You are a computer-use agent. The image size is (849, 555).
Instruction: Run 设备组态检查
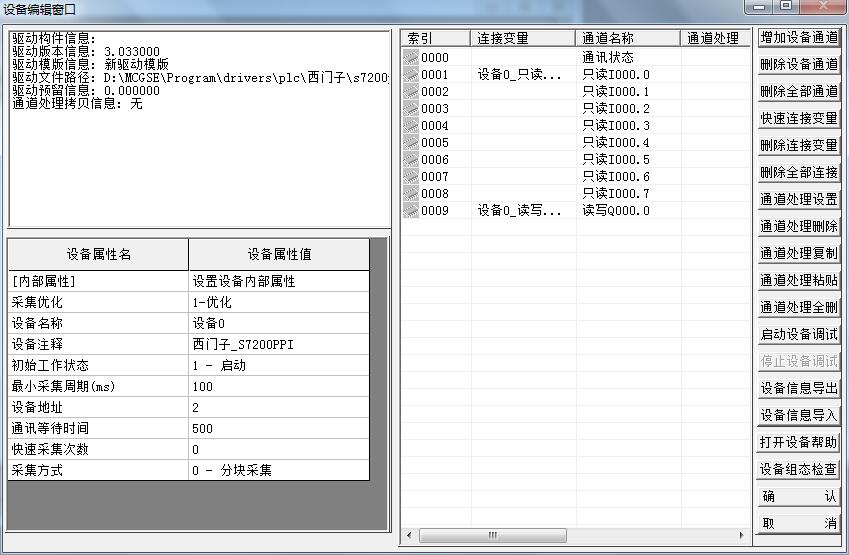pos(798,469)
